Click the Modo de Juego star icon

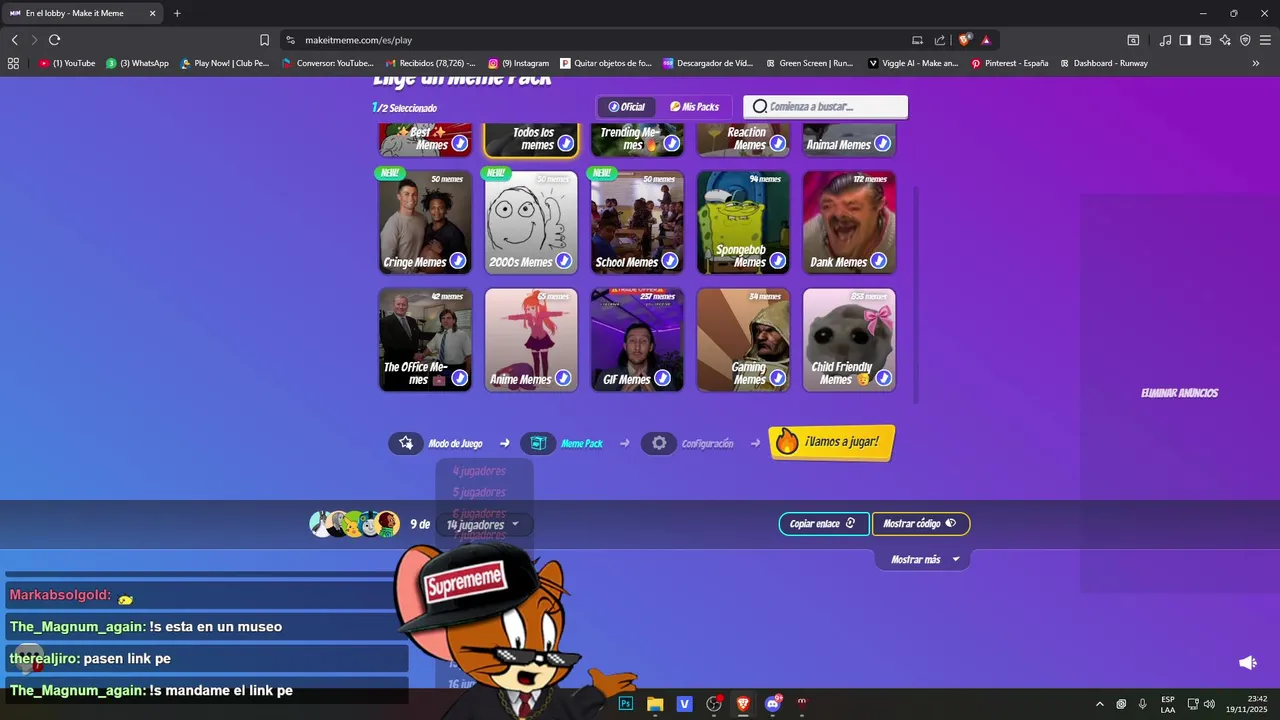tap(406, 443)
